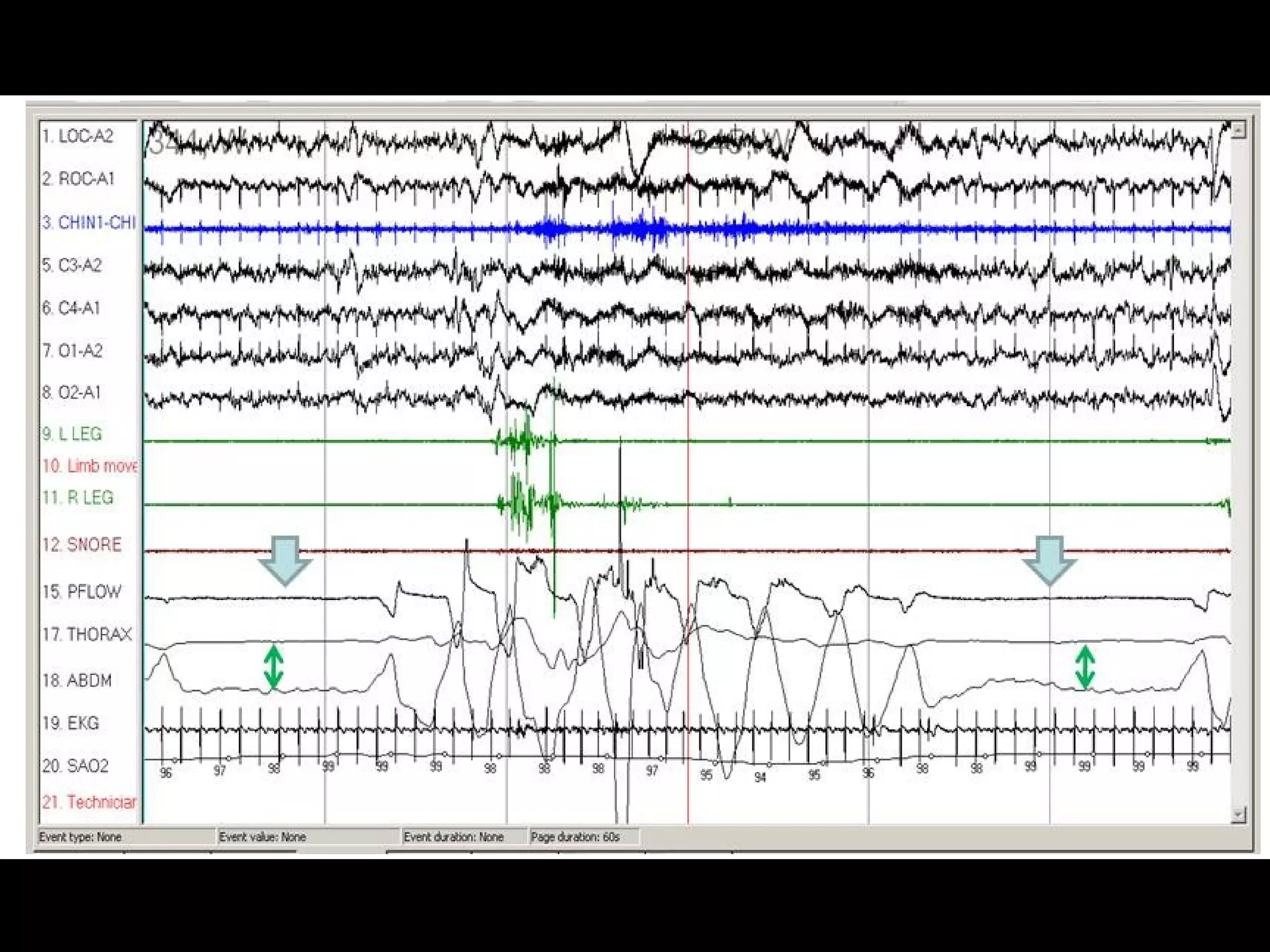
Task: Select the 12. SNORE channel label
Action: point(82,545)
